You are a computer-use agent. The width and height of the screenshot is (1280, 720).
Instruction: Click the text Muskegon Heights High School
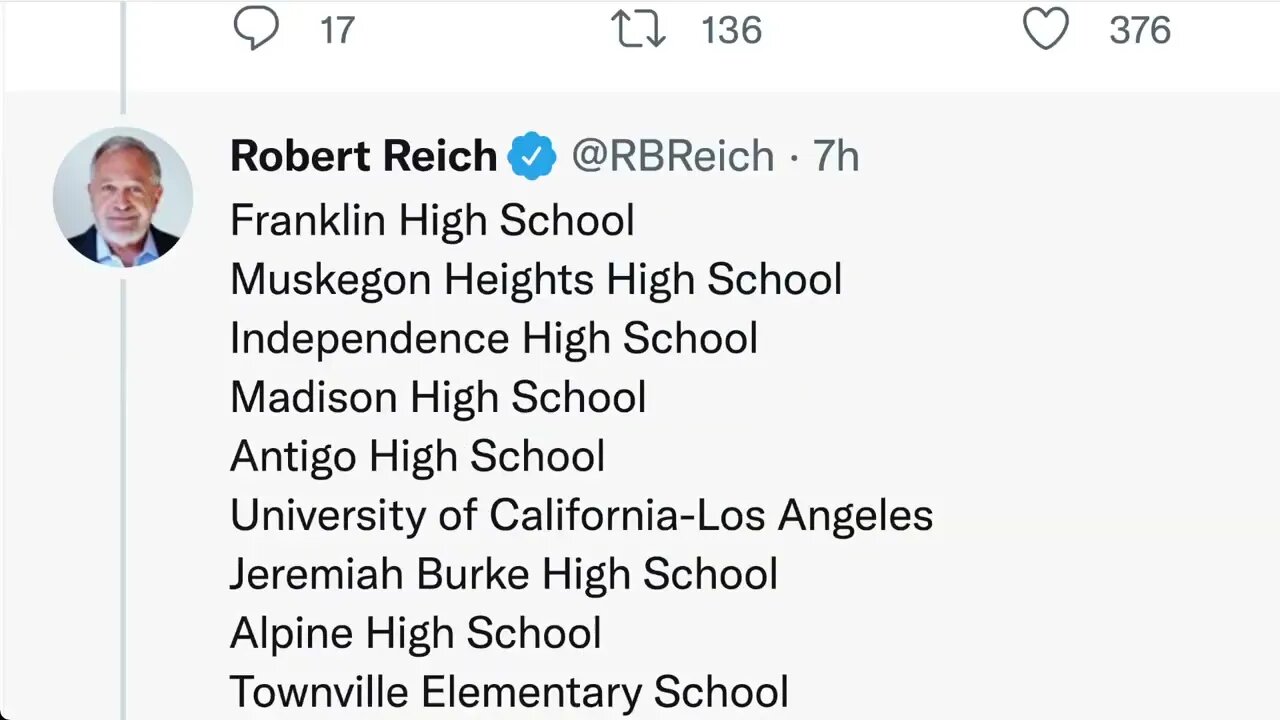tap(536, 279)
